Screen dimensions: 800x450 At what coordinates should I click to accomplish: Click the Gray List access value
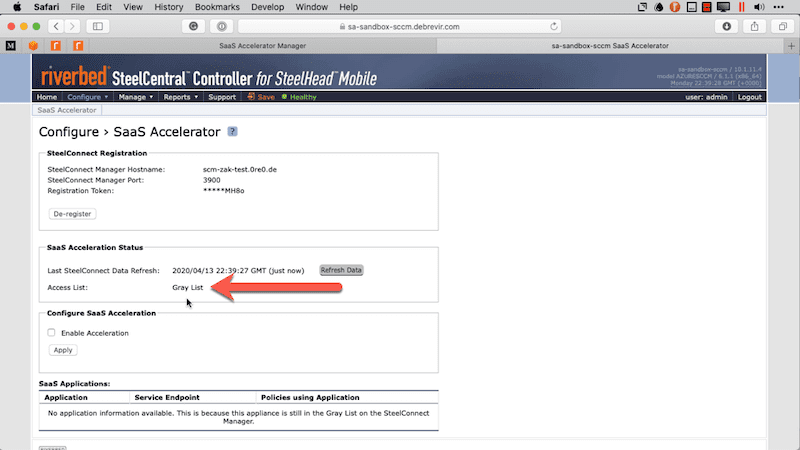(188, 287)
